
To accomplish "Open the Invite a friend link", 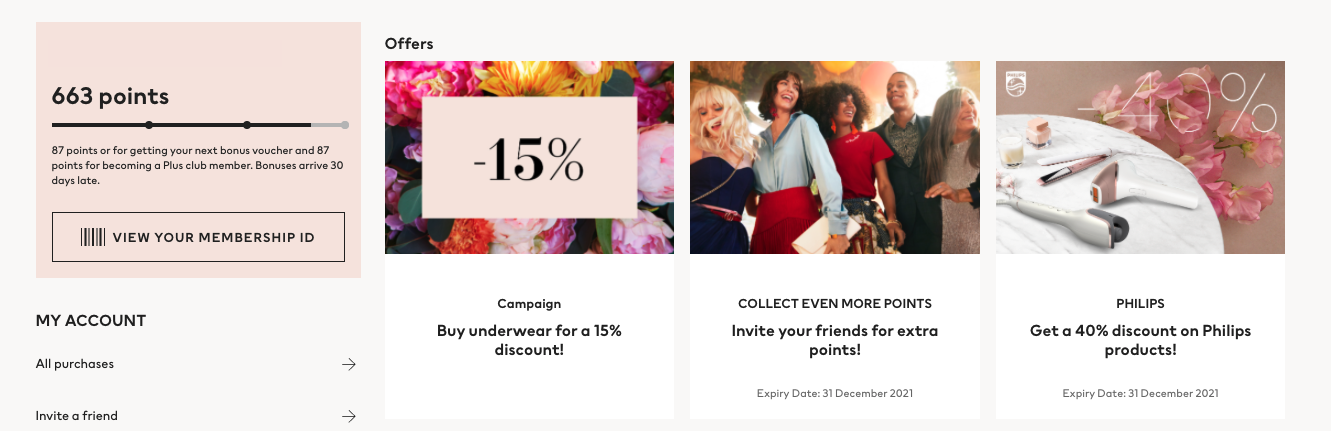I will (76, 416).
